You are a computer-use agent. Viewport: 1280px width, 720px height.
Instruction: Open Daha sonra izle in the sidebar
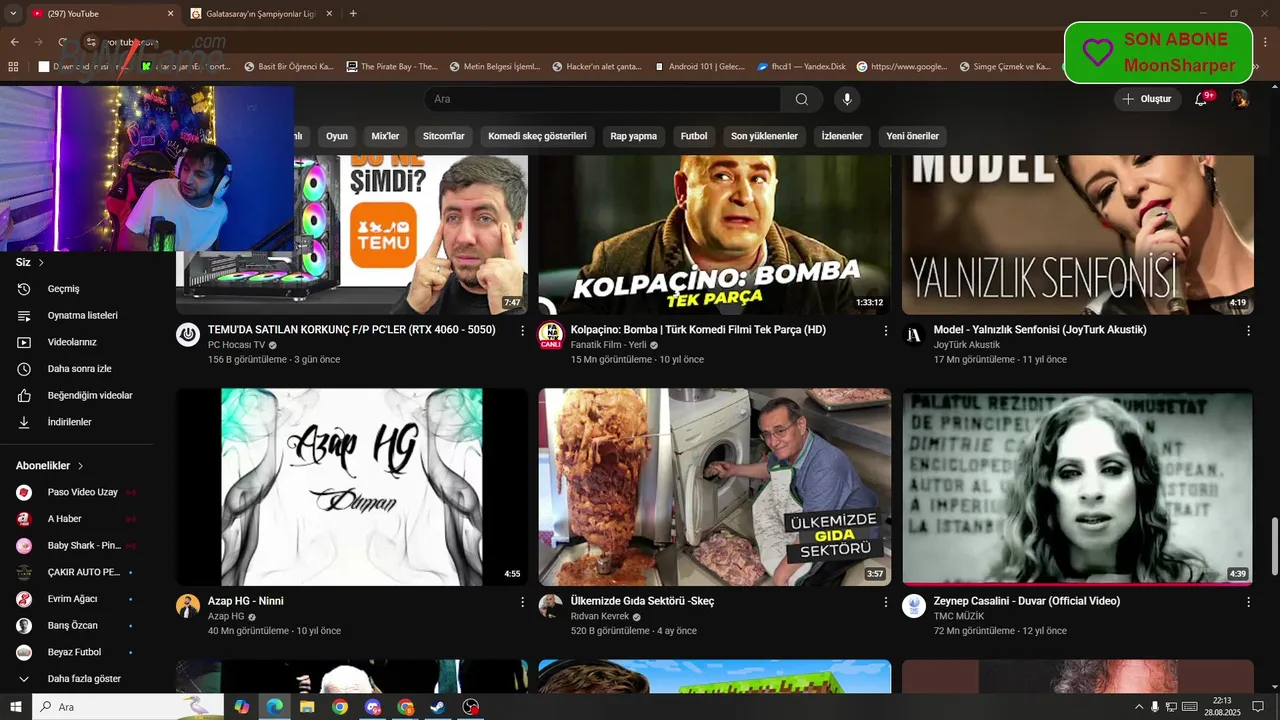coord(77,369)
